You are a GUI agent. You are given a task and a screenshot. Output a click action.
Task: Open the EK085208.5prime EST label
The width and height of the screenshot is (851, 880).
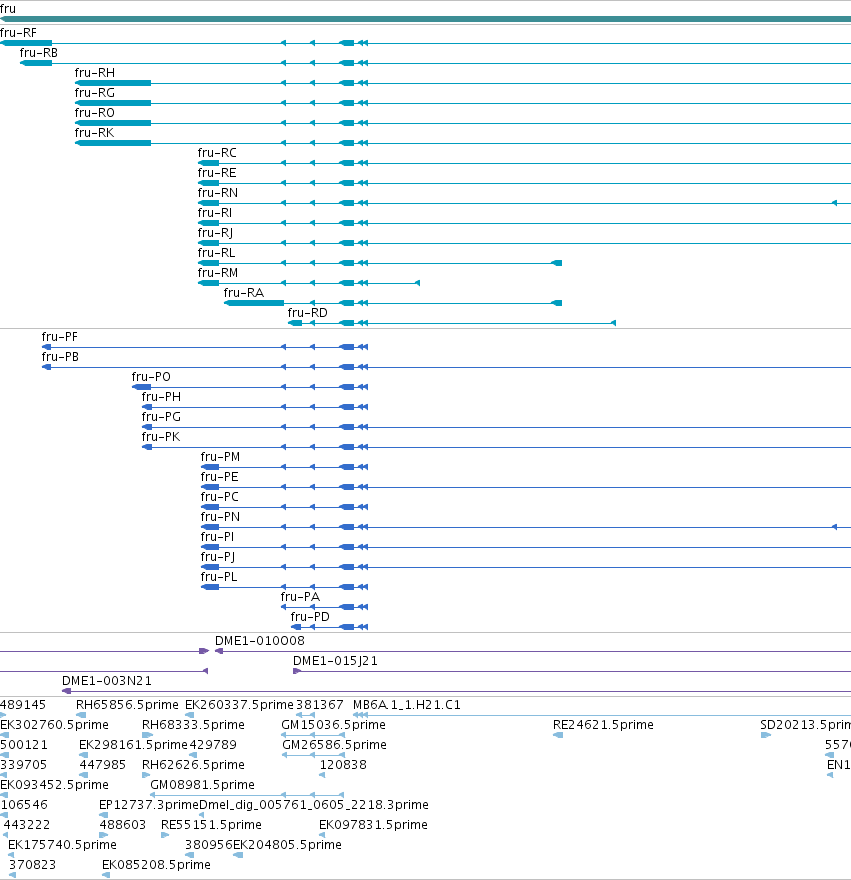point(156,865)
